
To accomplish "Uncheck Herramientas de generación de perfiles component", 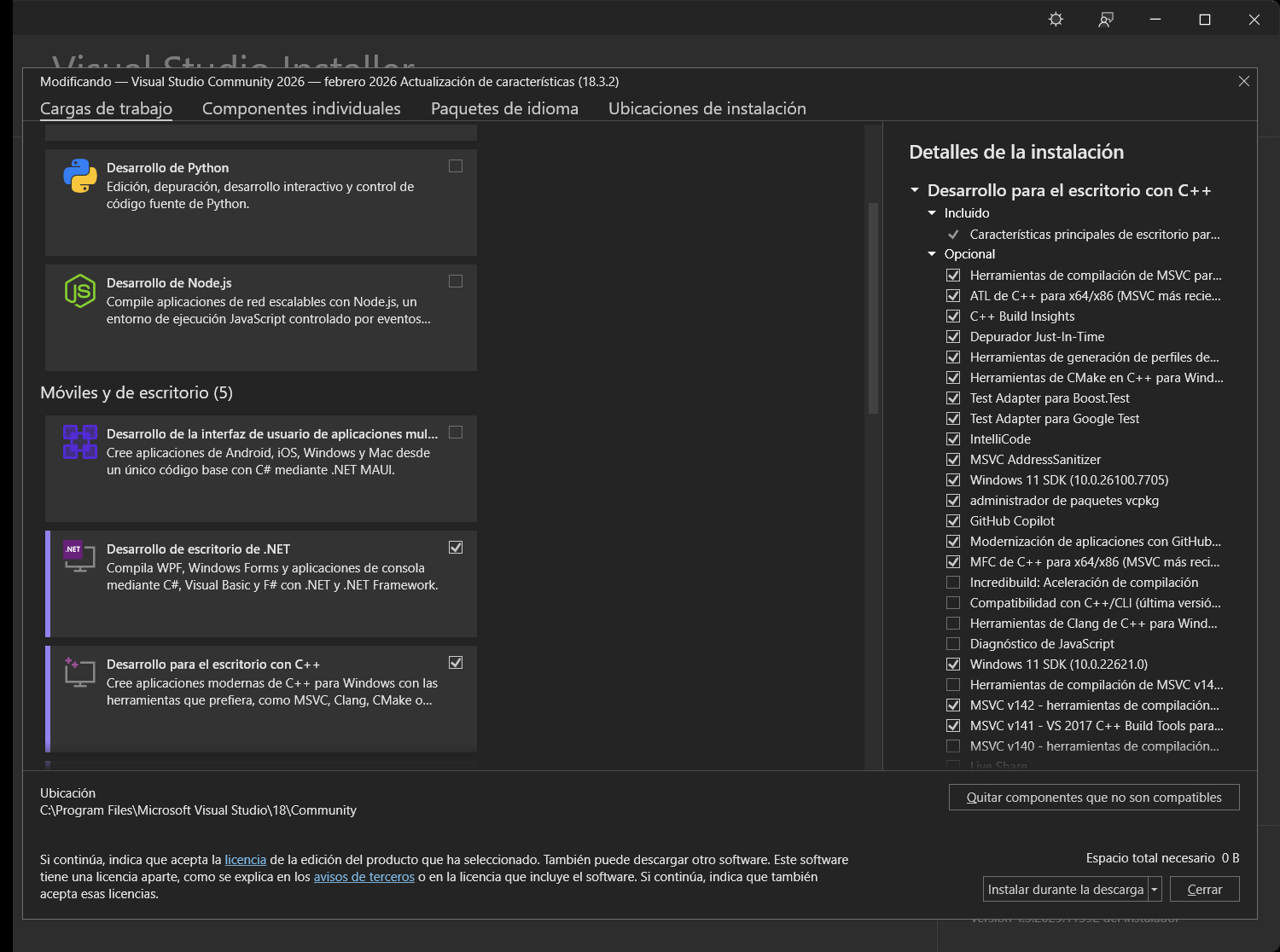I will (x=953, y=357).
